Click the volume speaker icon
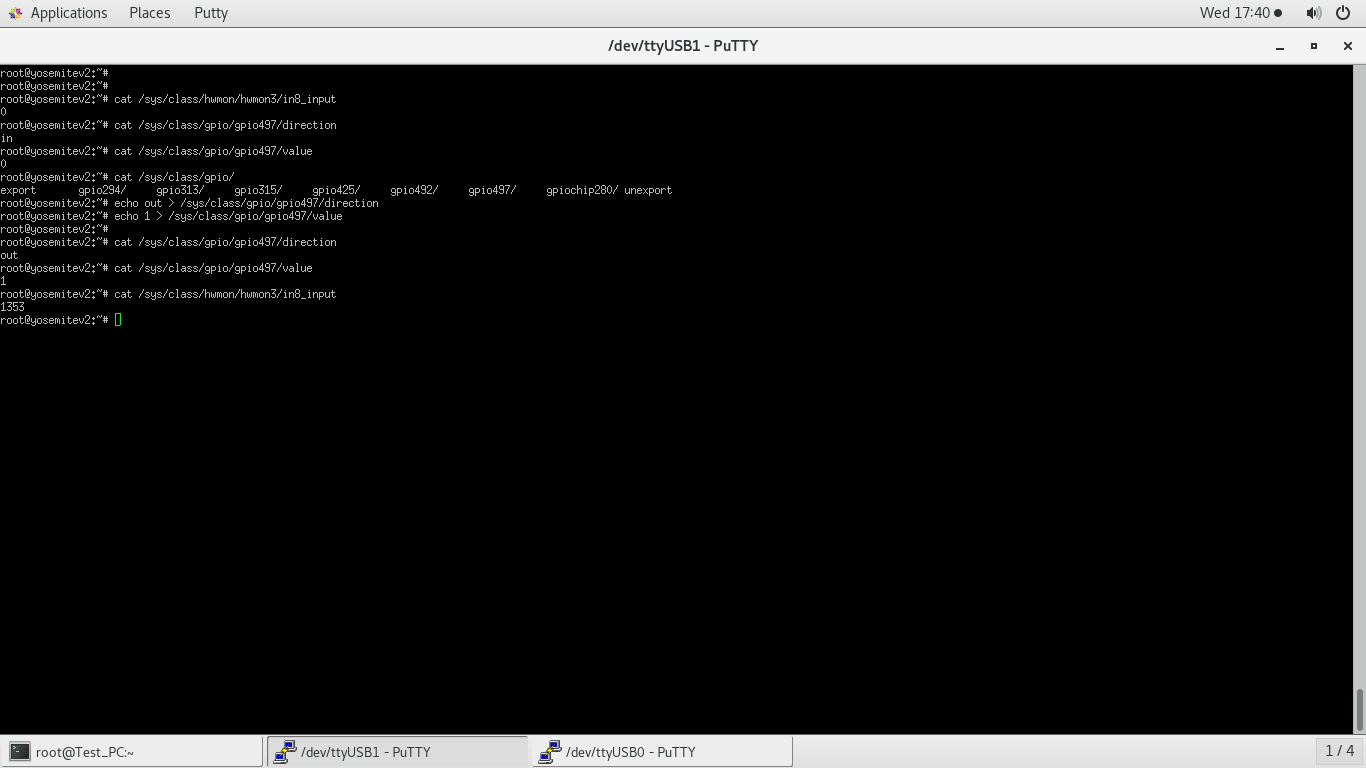 tap(1313, 13)
